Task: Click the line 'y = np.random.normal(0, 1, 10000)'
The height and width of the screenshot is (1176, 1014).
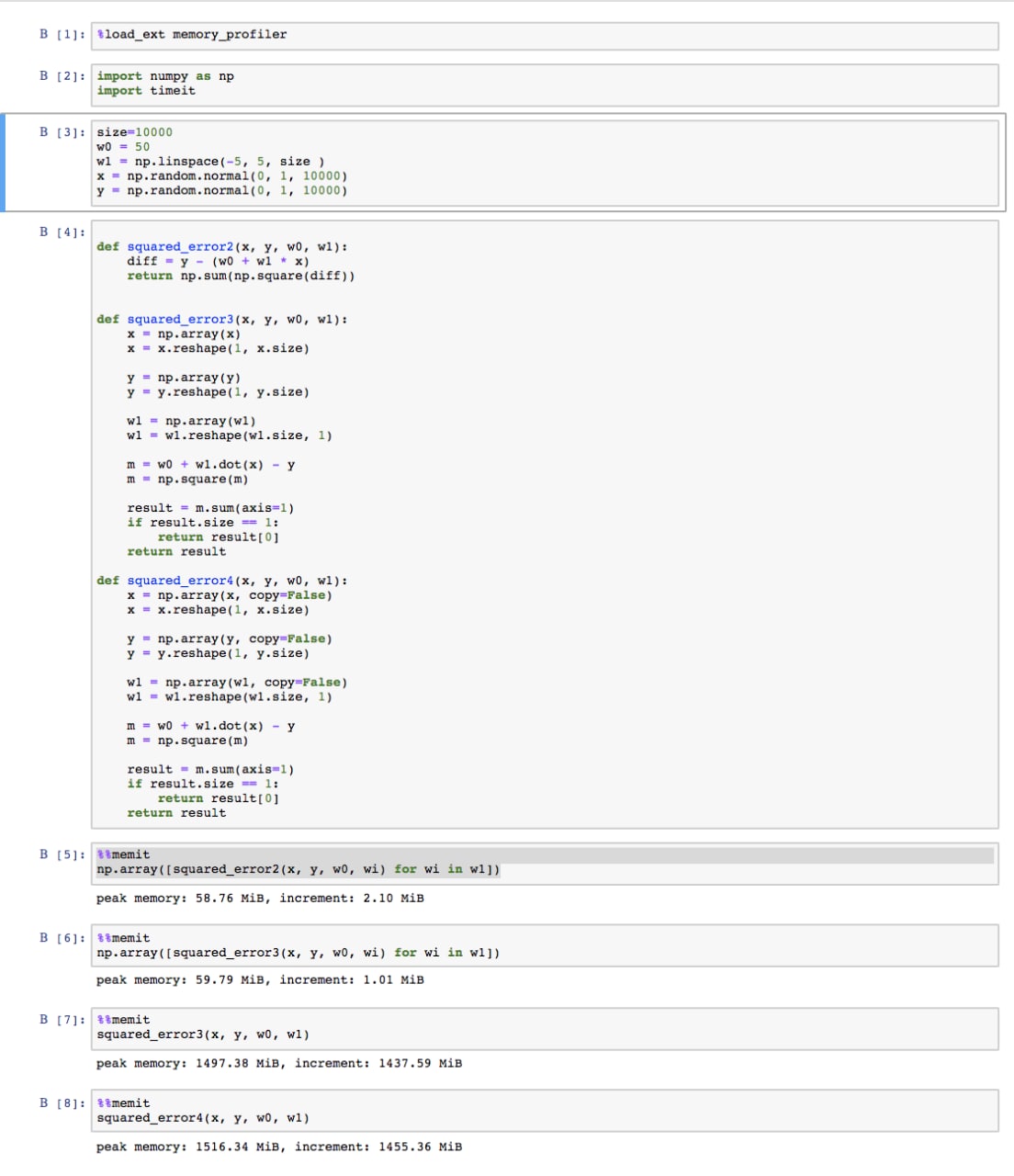Action: (x=222, y=191)
